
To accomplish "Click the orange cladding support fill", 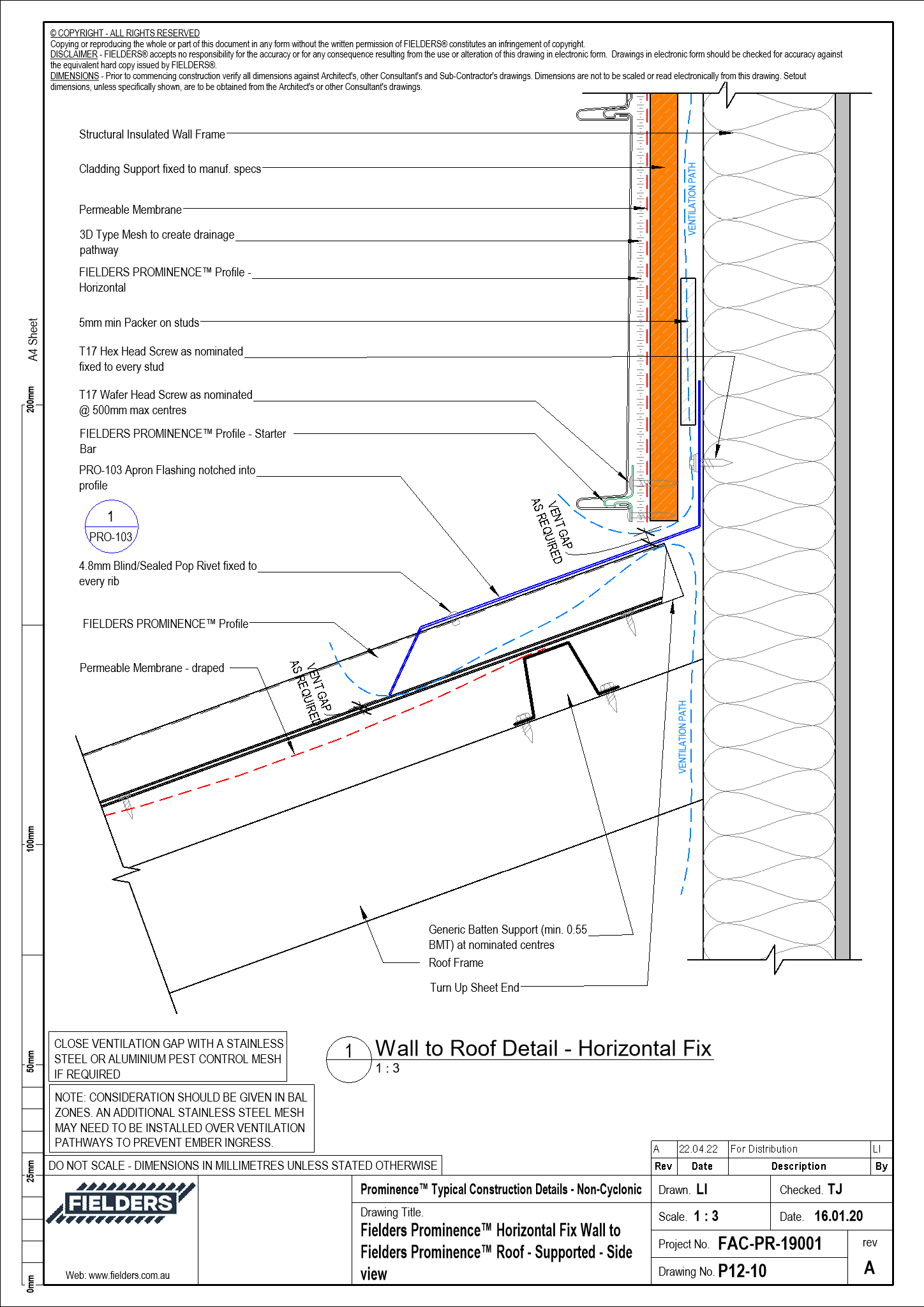I will click(x=664, y=306).
